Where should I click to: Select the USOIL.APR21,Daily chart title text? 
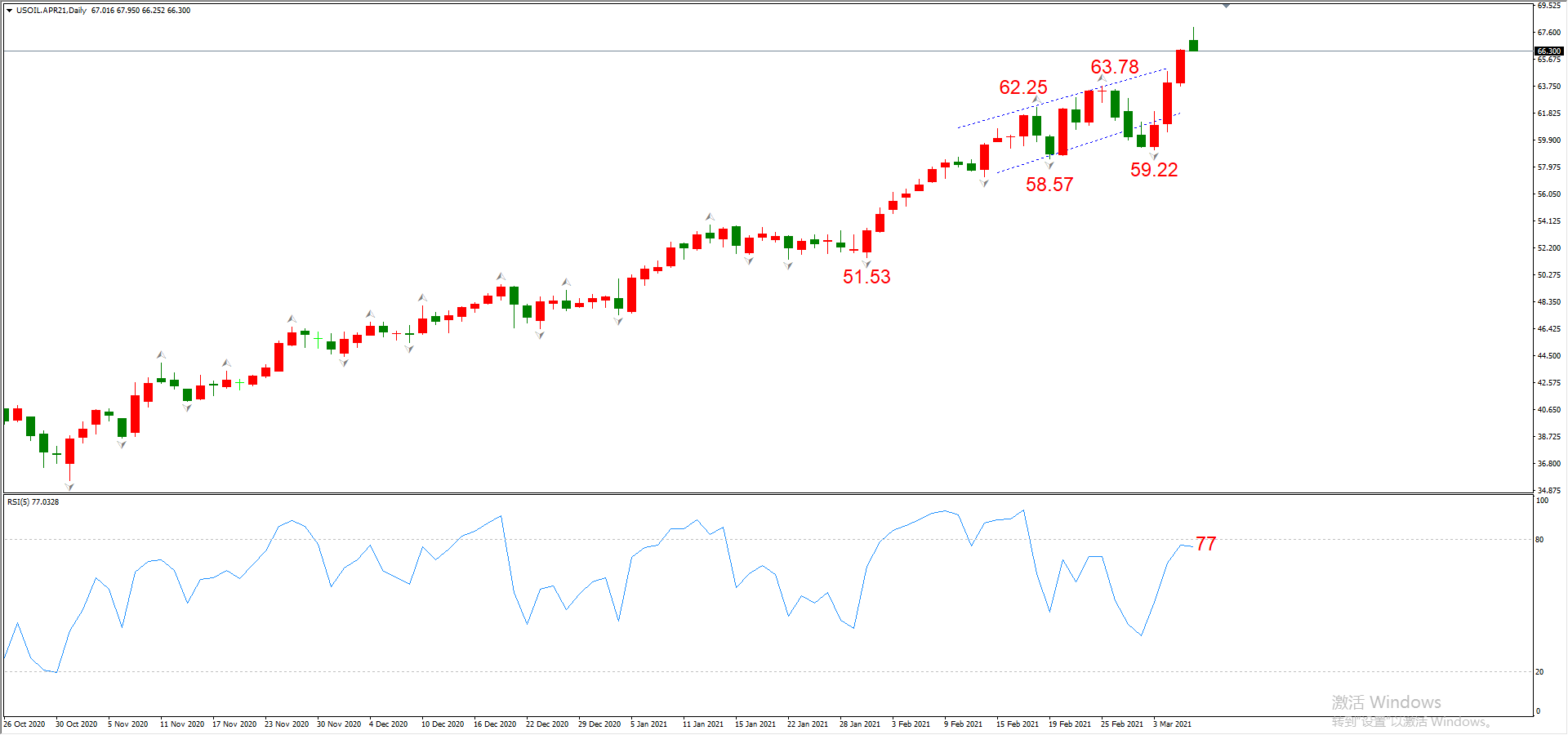click(51, 11)
